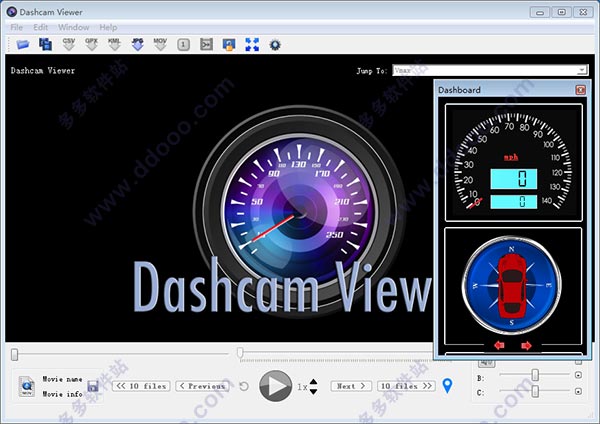Viewport: 600px width, 424px height.
Task: Go to the Next file
Action: point(351,386)
